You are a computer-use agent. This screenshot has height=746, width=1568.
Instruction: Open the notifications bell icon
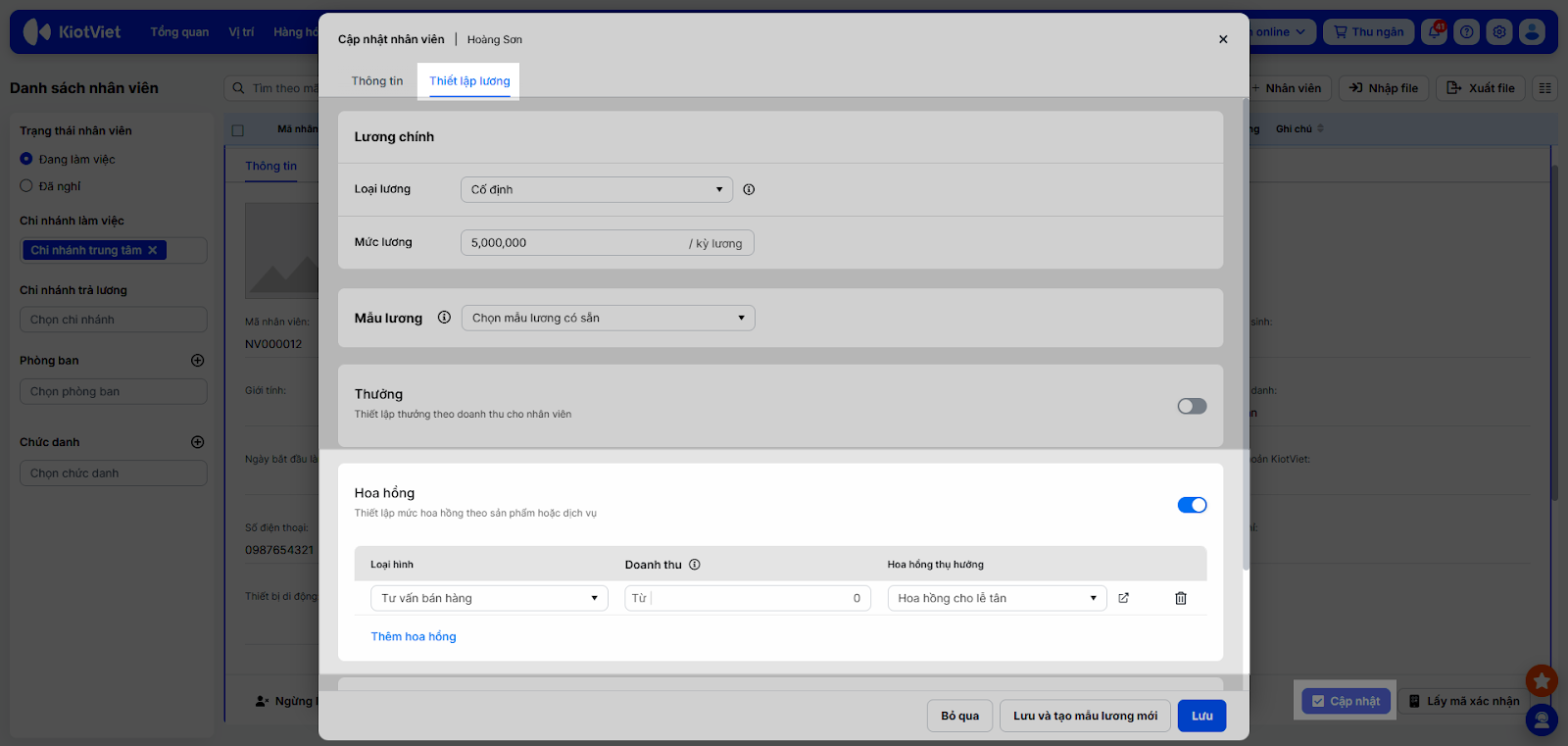coord(1435,32)
